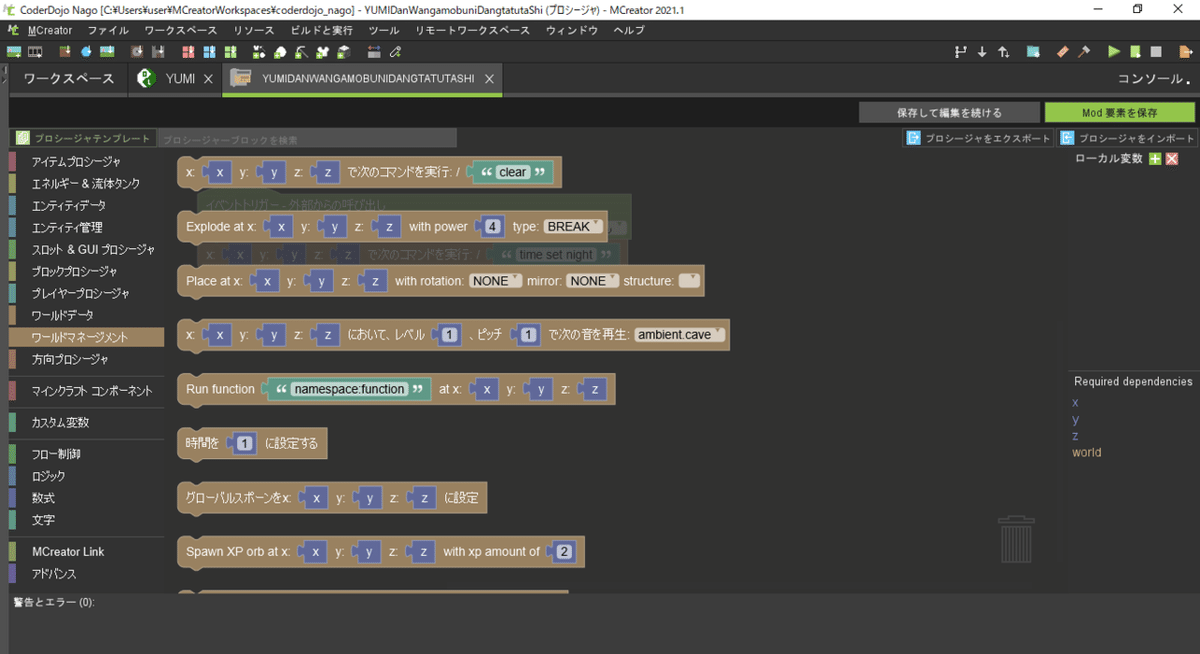
Task: Build the workspace using the hammer icon
Action: click(x=1084, y=52)
